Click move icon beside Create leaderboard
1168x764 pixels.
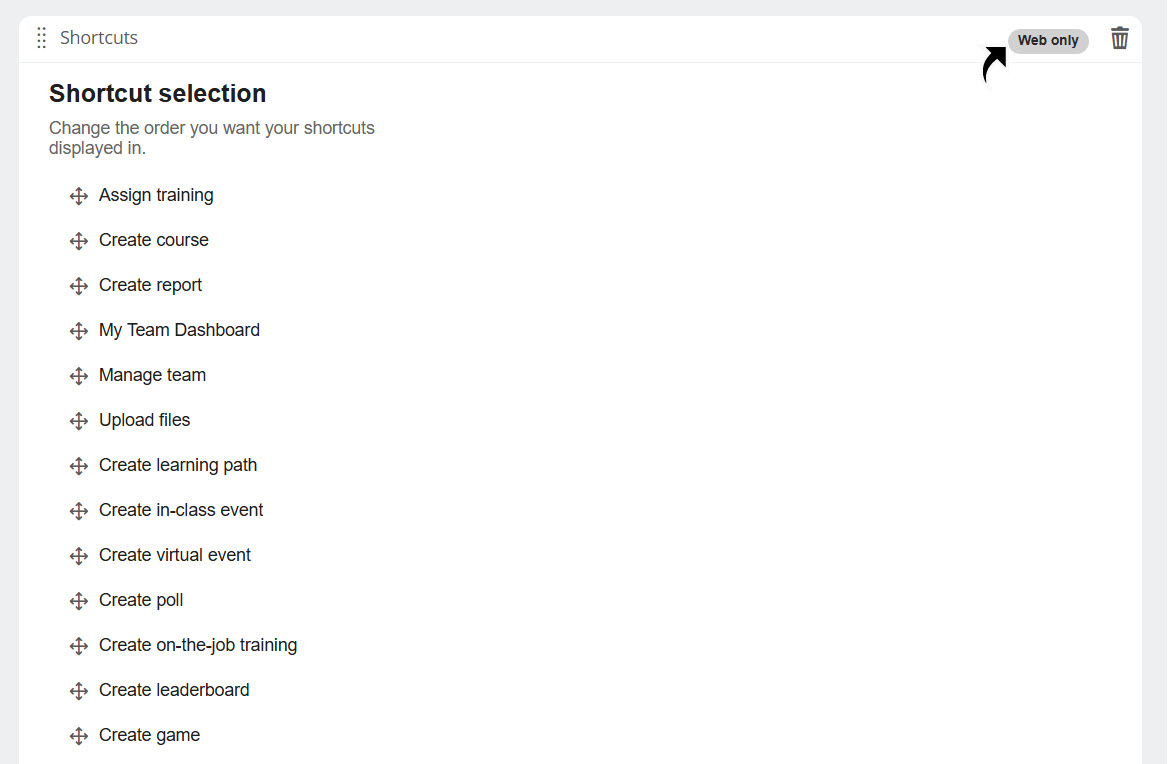(x=79, y=691)
